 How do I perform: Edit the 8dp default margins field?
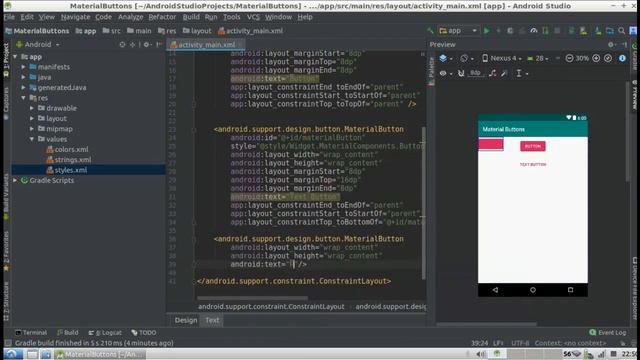(x=476, y=73)
